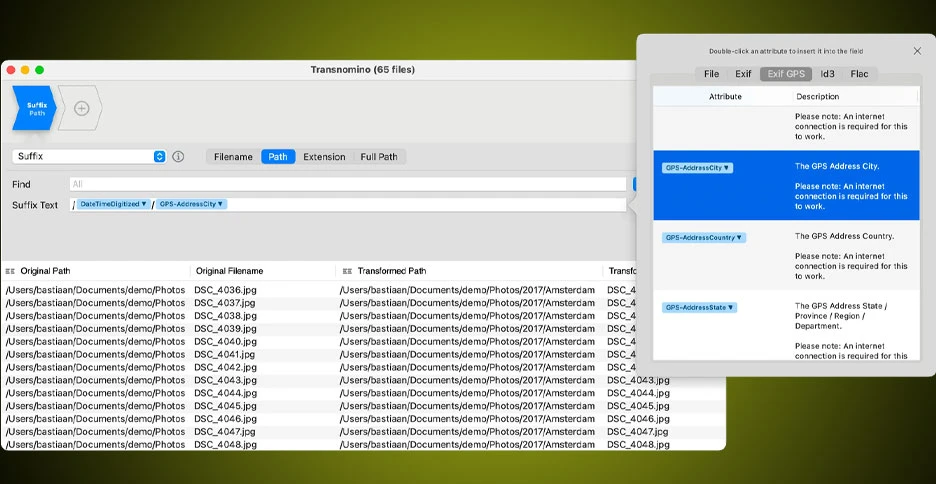Select the DSC_4047.jpg original filename

[x=224, y=431]
